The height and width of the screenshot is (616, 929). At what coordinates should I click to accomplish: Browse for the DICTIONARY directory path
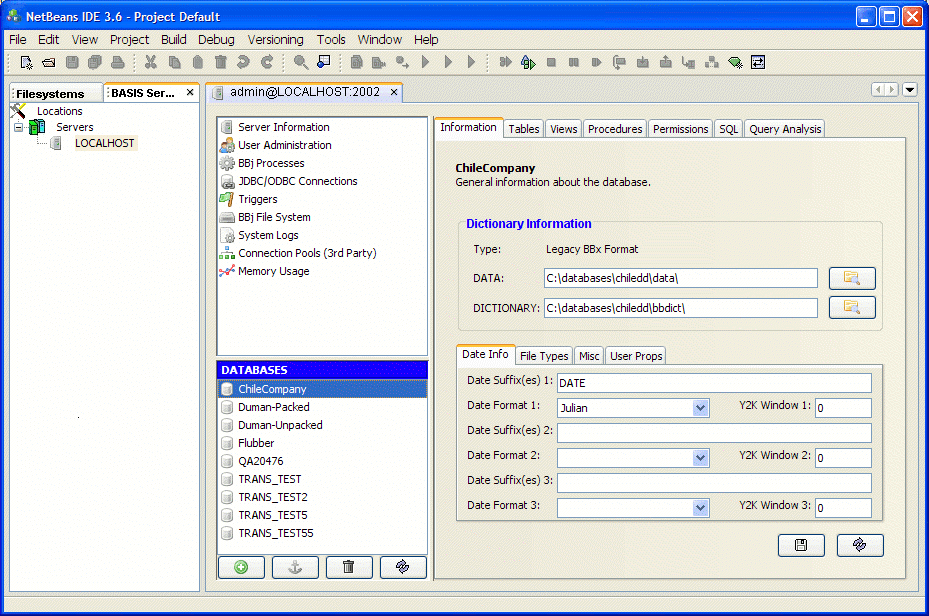(x=852, y=308)
